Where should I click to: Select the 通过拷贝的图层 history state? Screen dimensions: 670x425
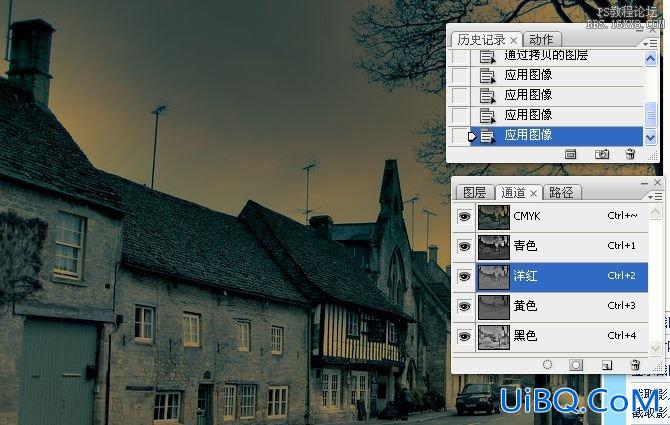[557, 56]
